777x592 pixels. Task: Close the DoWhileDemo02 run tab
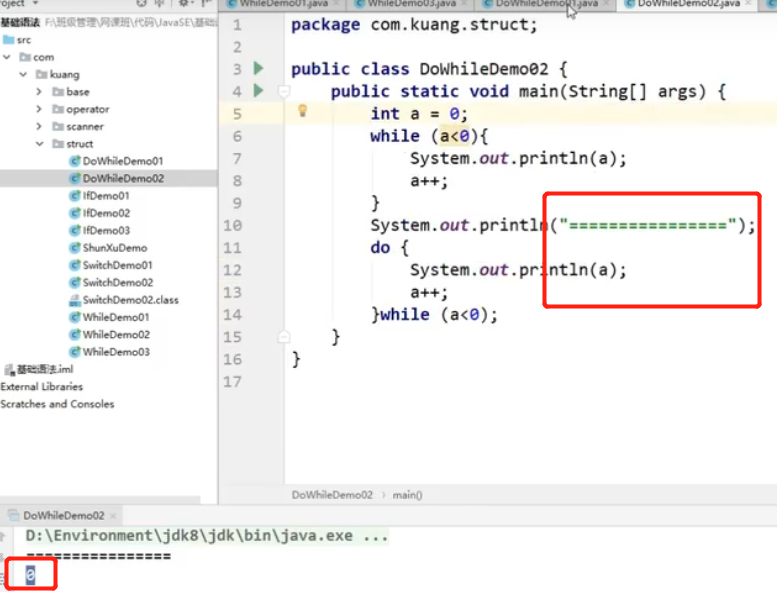[113, 516]
